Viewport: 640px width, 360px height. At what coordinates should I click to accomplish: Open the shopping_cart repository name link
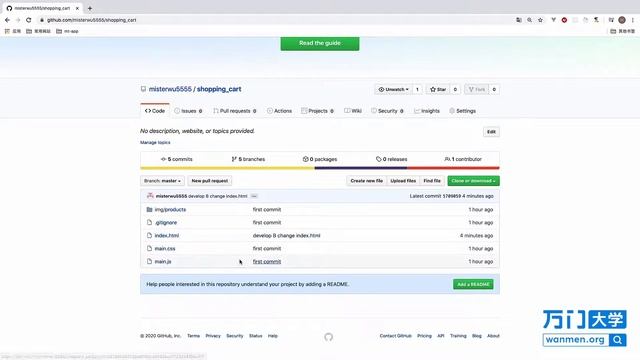(219, 89)
